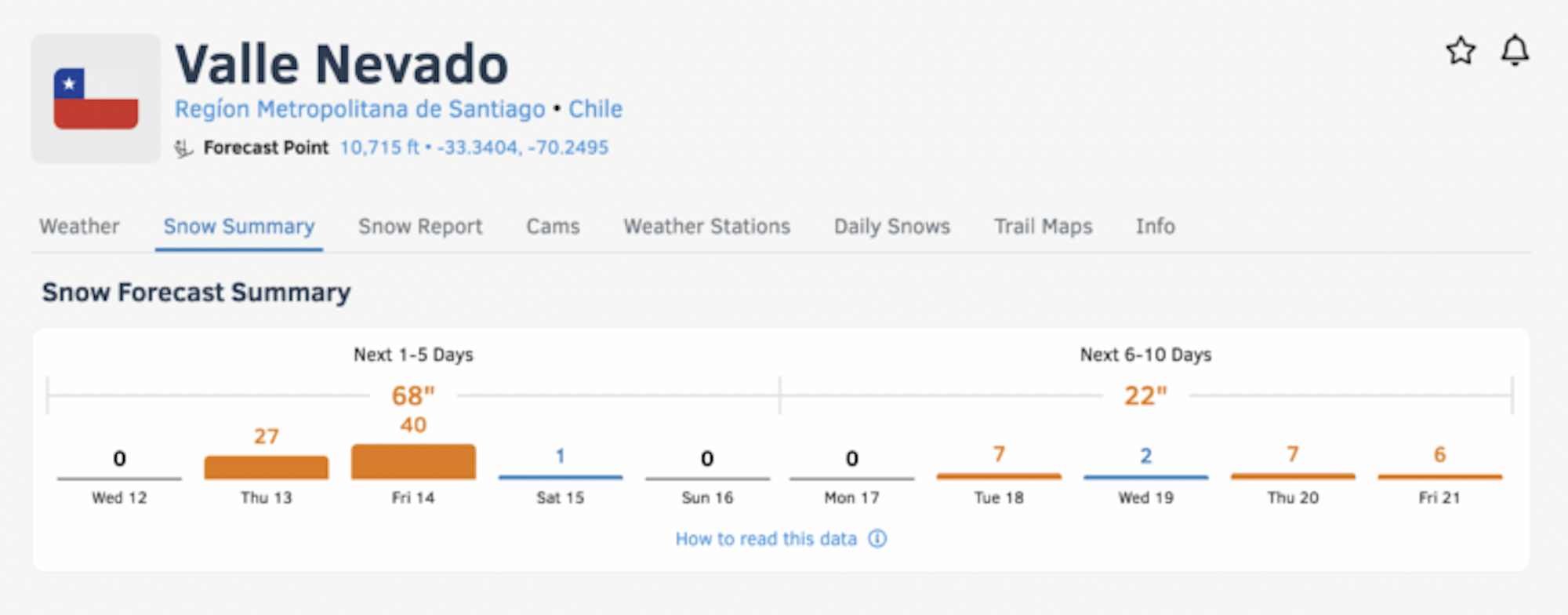
Task: Click the favorite star icon
Action: 1461,51
